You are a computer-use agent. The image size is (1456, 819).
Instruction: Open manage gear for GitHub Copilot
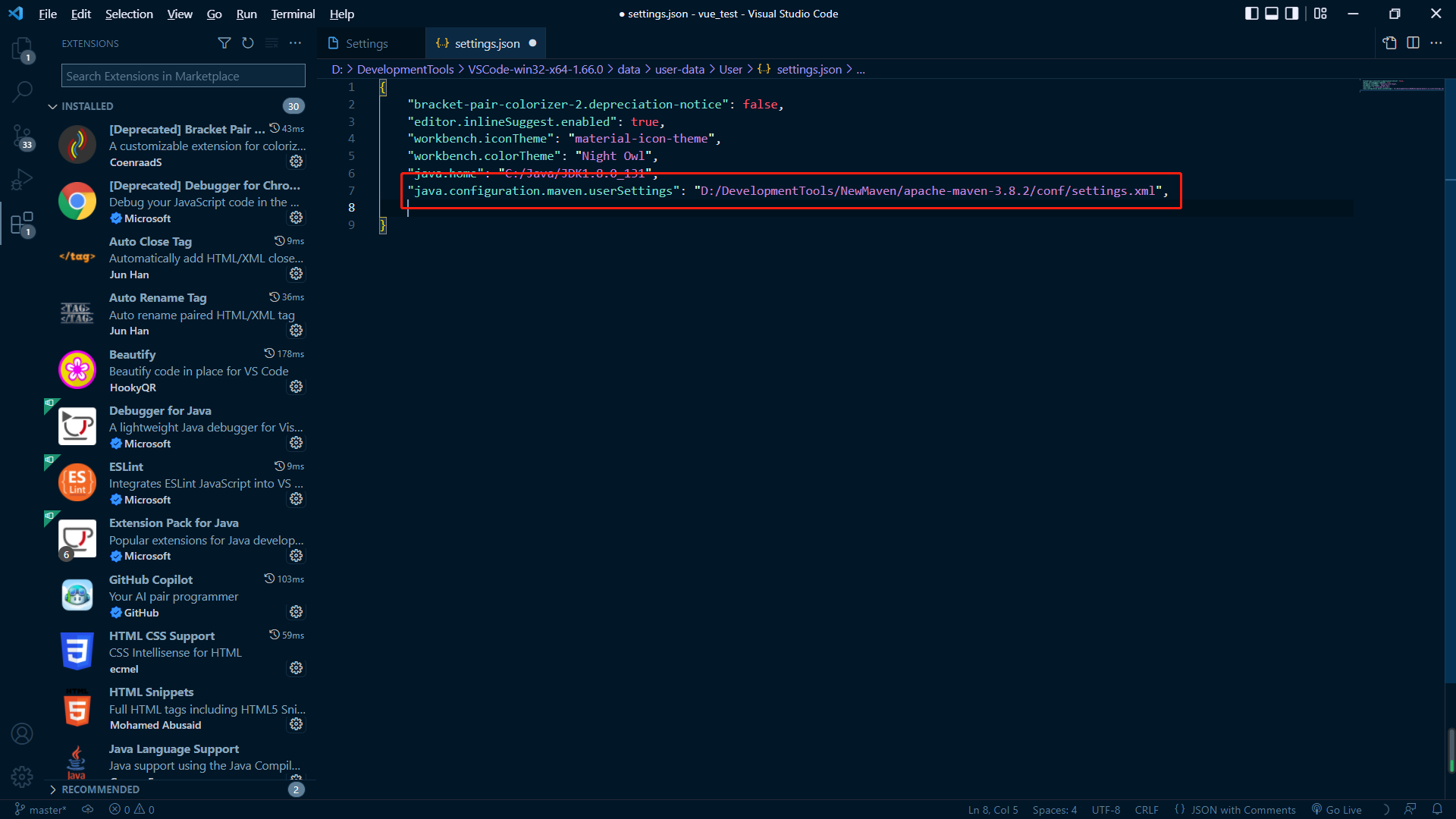297,612
